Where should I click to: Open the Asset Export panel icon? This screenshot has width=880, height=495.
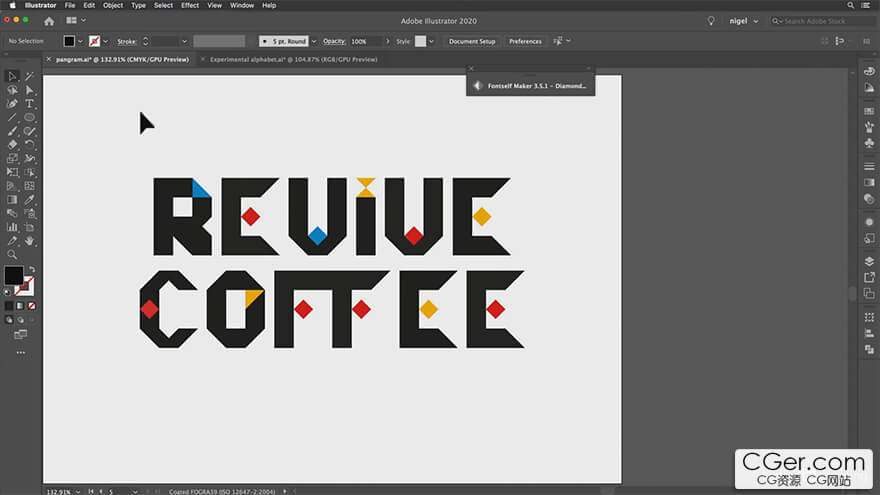tap(869, 277)
